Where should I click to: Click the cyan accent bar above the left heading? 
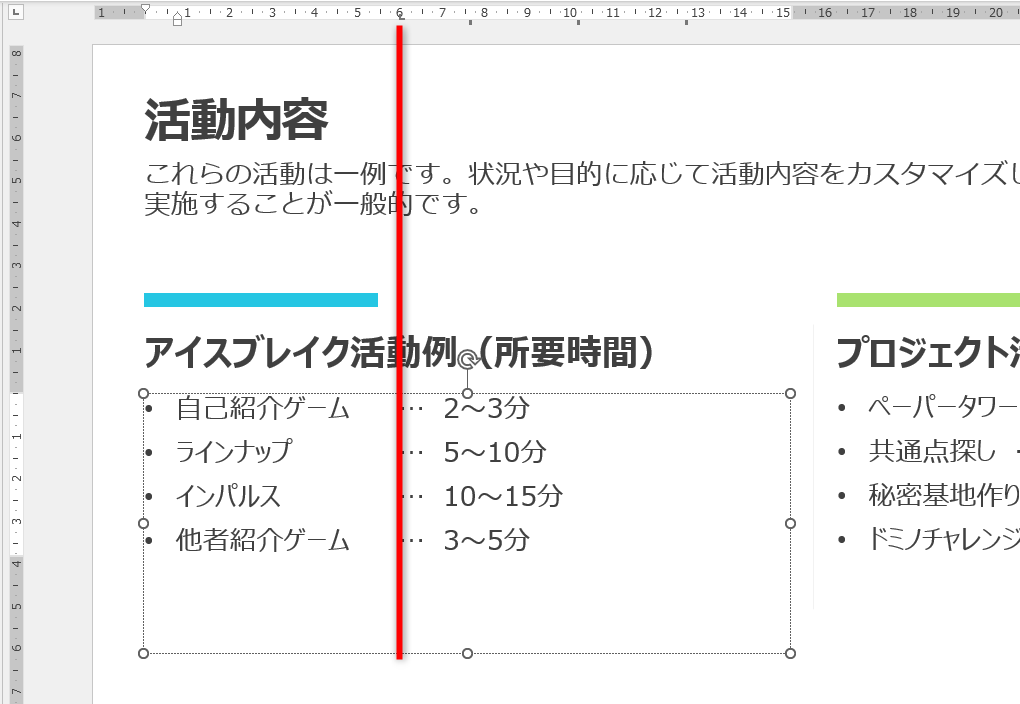click(x=260, y=298)
